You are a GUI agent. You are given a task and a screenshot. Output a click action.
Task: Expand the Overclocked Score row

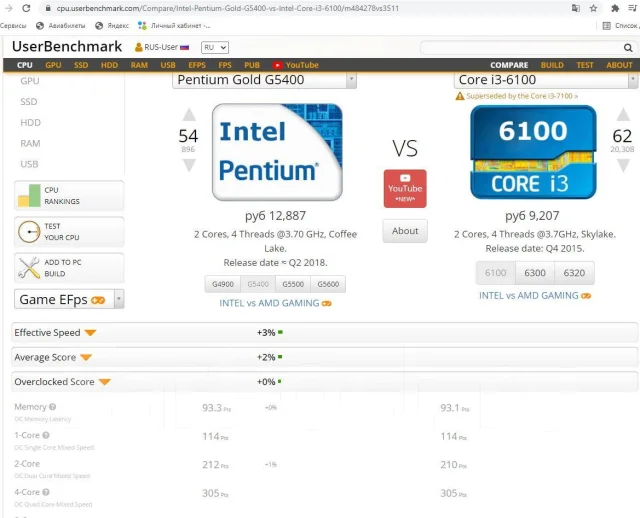pyautogui.click(x=324, y=382)
